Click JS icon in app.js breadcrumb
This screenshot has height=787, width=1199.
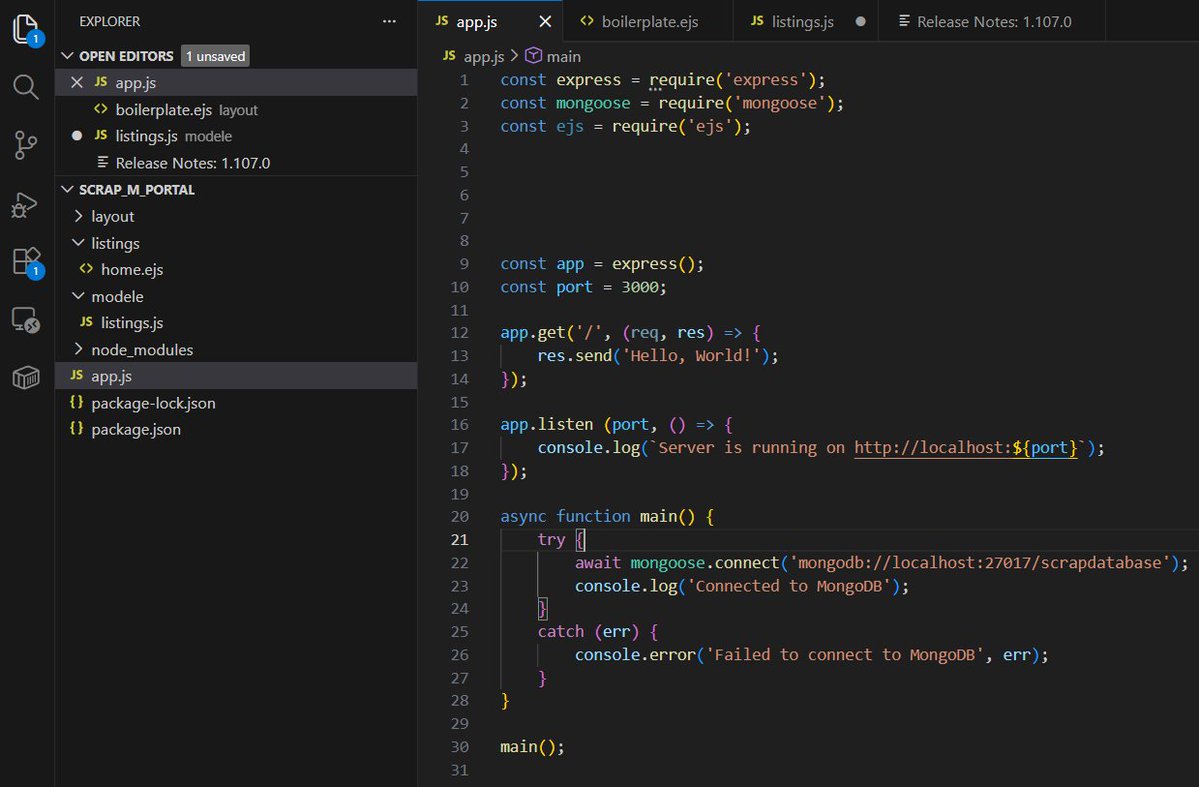pyautogui.click(x=450, y=56)
